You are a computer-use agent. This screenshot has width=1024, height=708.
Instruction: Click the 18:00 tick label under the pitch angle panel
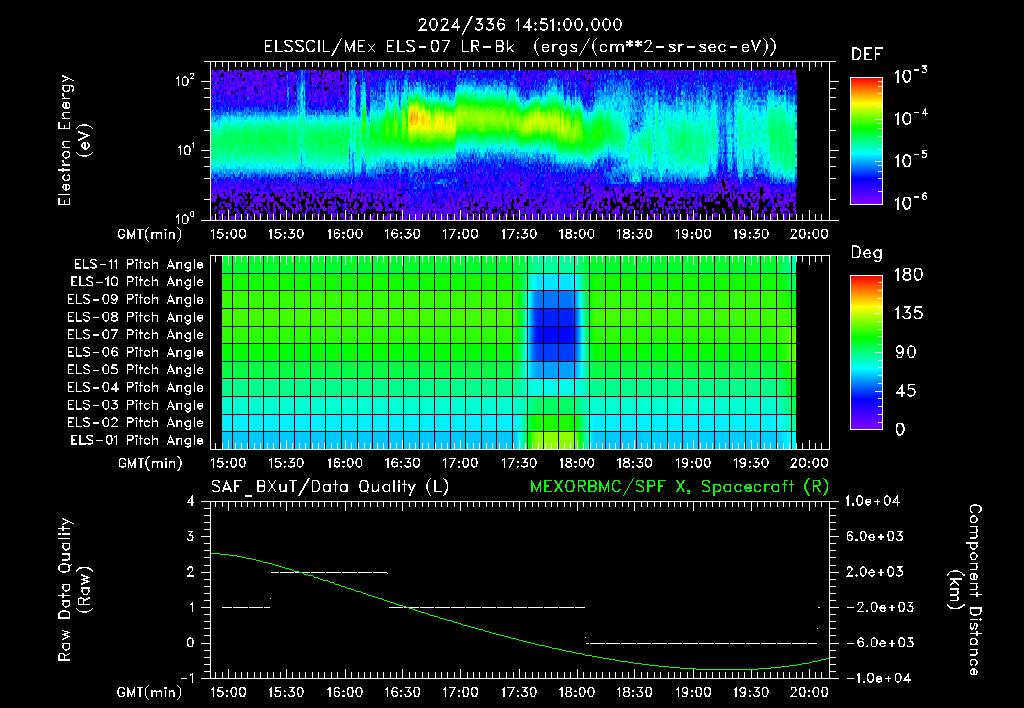[577, 464]
